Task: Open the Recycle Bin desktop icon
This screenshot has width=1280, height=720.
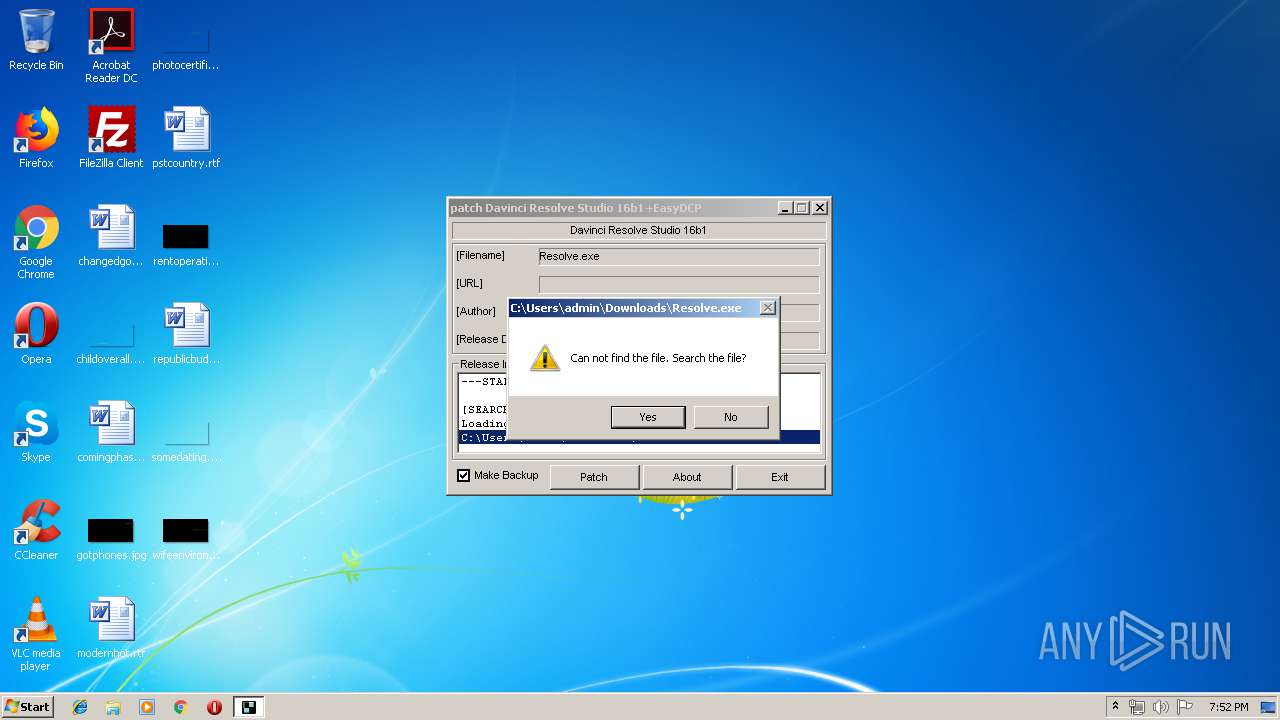Action: click(x=36, y=40)
